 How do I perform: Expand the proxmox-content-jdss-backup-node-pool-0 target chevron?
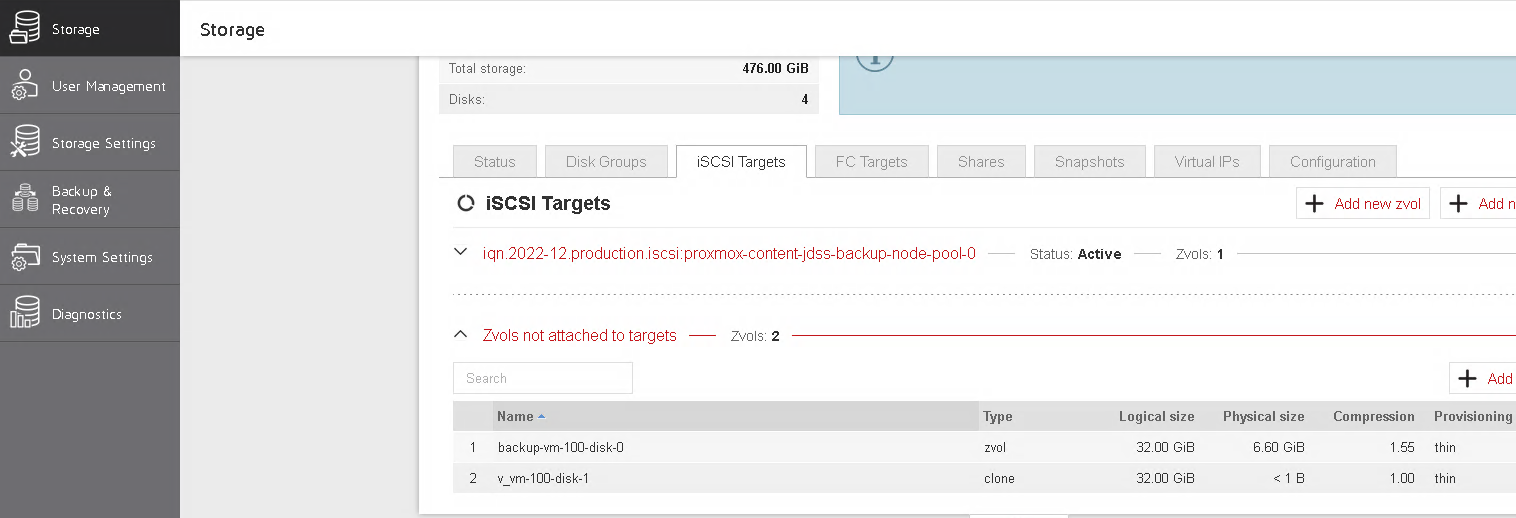[x=460, y=252]
